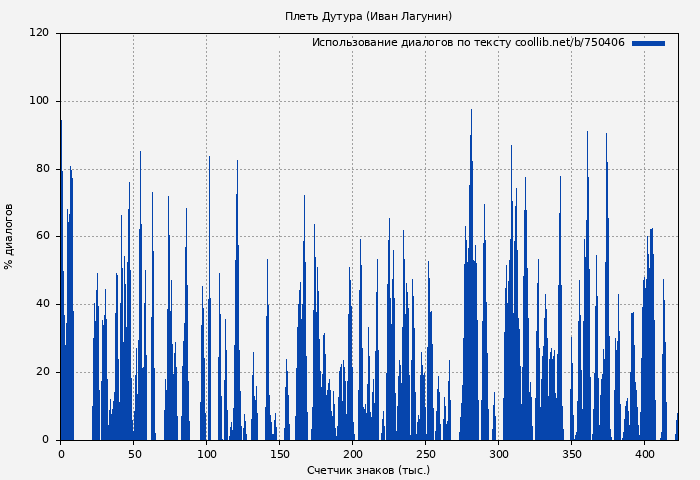Click the axis label "Счетчик знаков (тыс.)"
Image resolution: width=700 pixels, height=480 pixels.
368,470
